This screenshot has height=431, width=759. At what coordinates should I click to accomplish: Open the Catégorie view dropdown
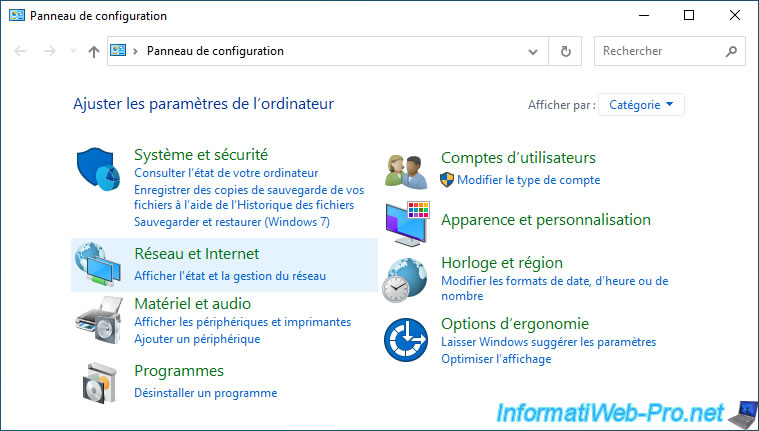641,104
